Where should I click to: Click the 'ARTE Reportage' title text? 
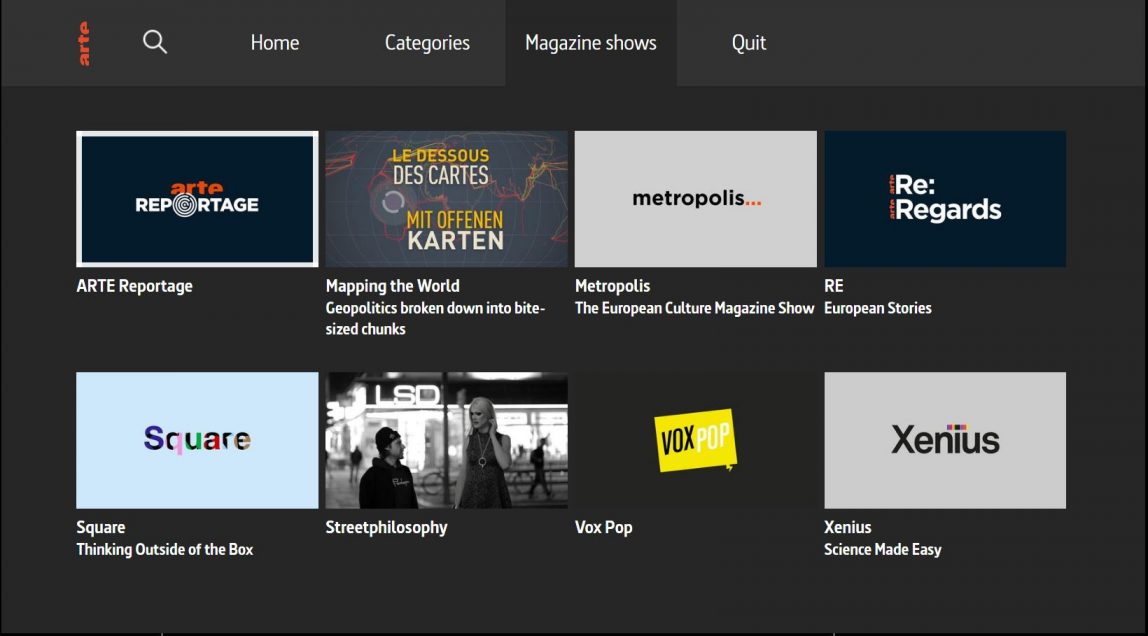click(x=135, y=286)
